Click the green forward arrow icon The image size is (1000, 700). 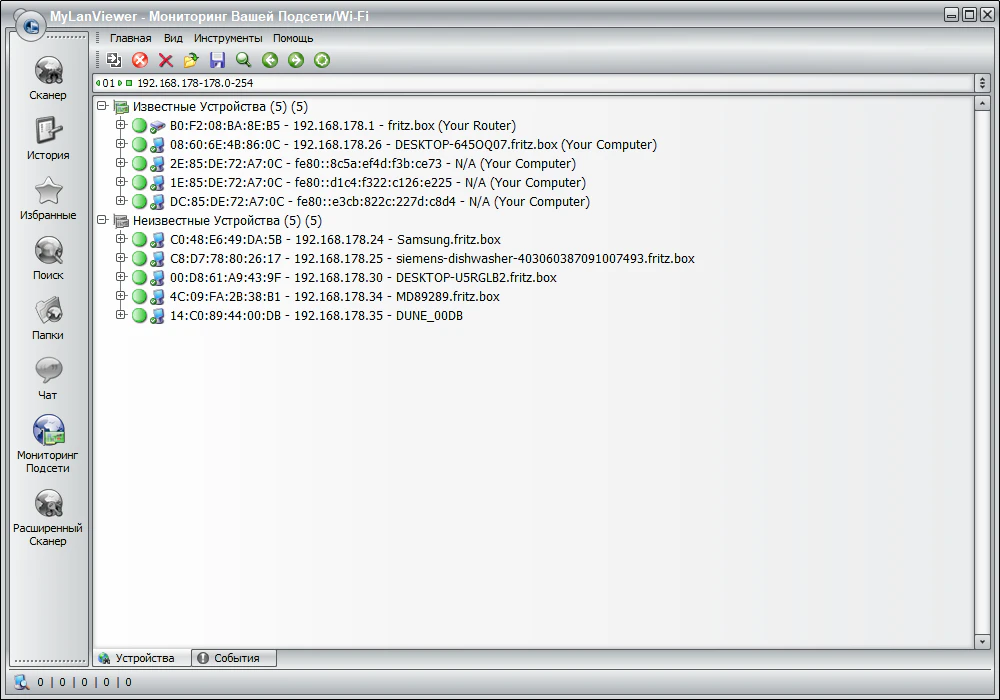[x=295, y=61]
